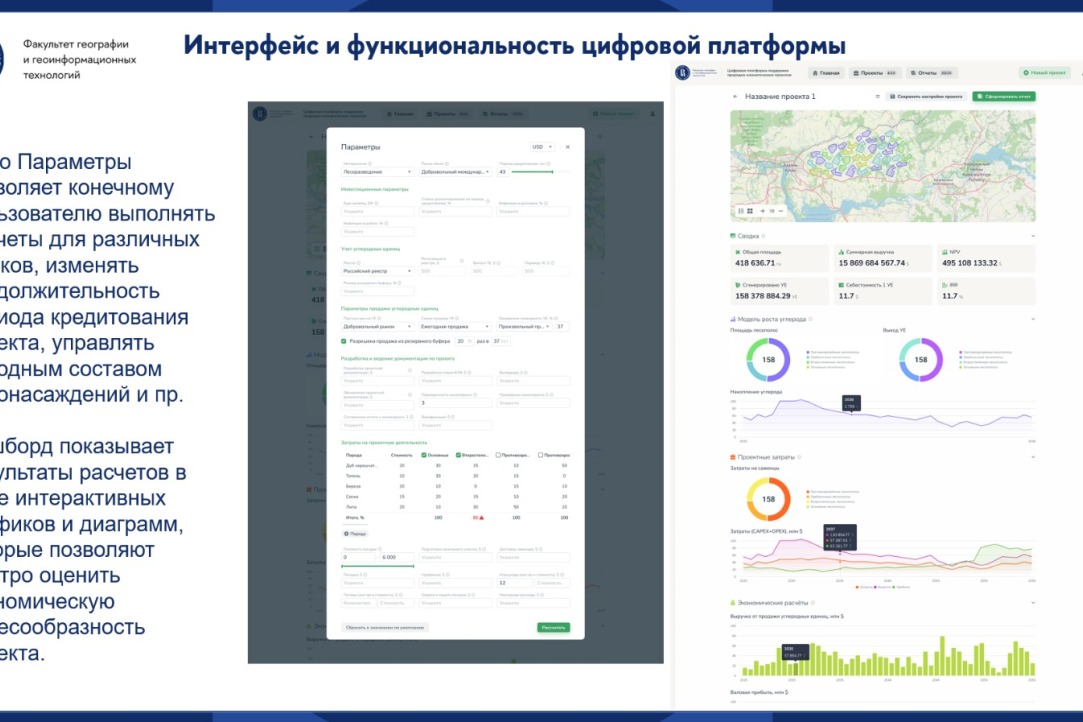
Task: Collapse the Сводка section chevron
Action: [x=1033, y=236]
